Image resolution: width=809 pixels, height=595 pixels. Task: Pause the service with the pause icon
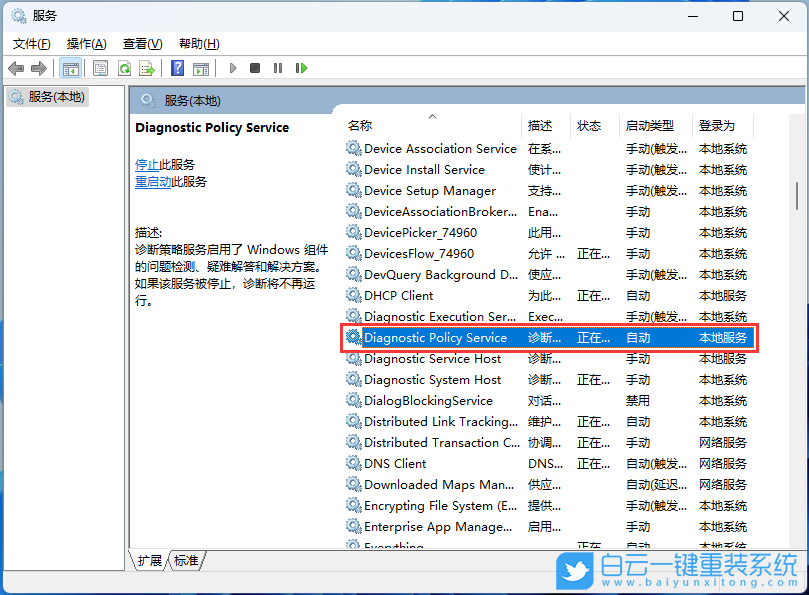(278, 67)
